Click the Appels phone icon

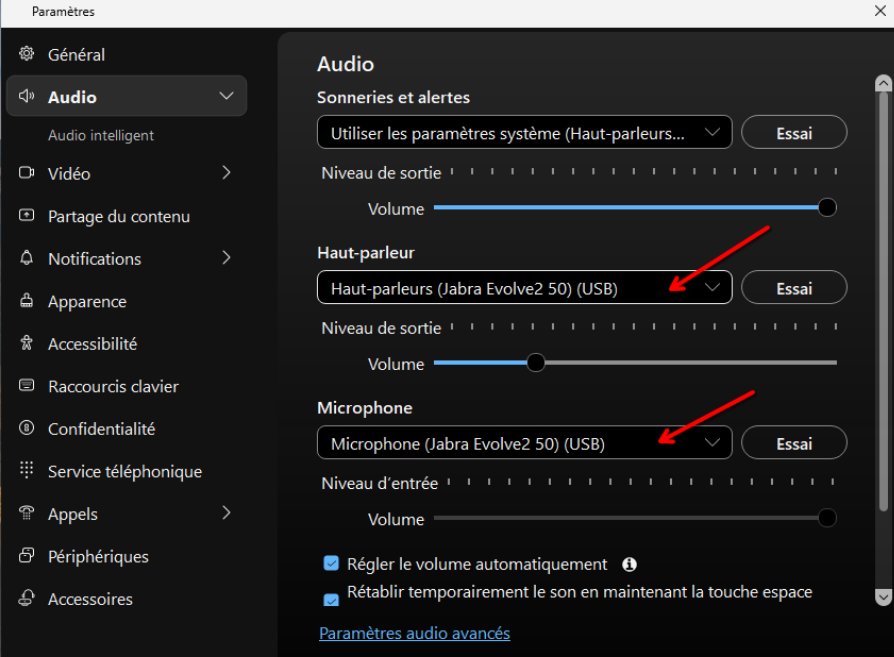click(26, 512)
